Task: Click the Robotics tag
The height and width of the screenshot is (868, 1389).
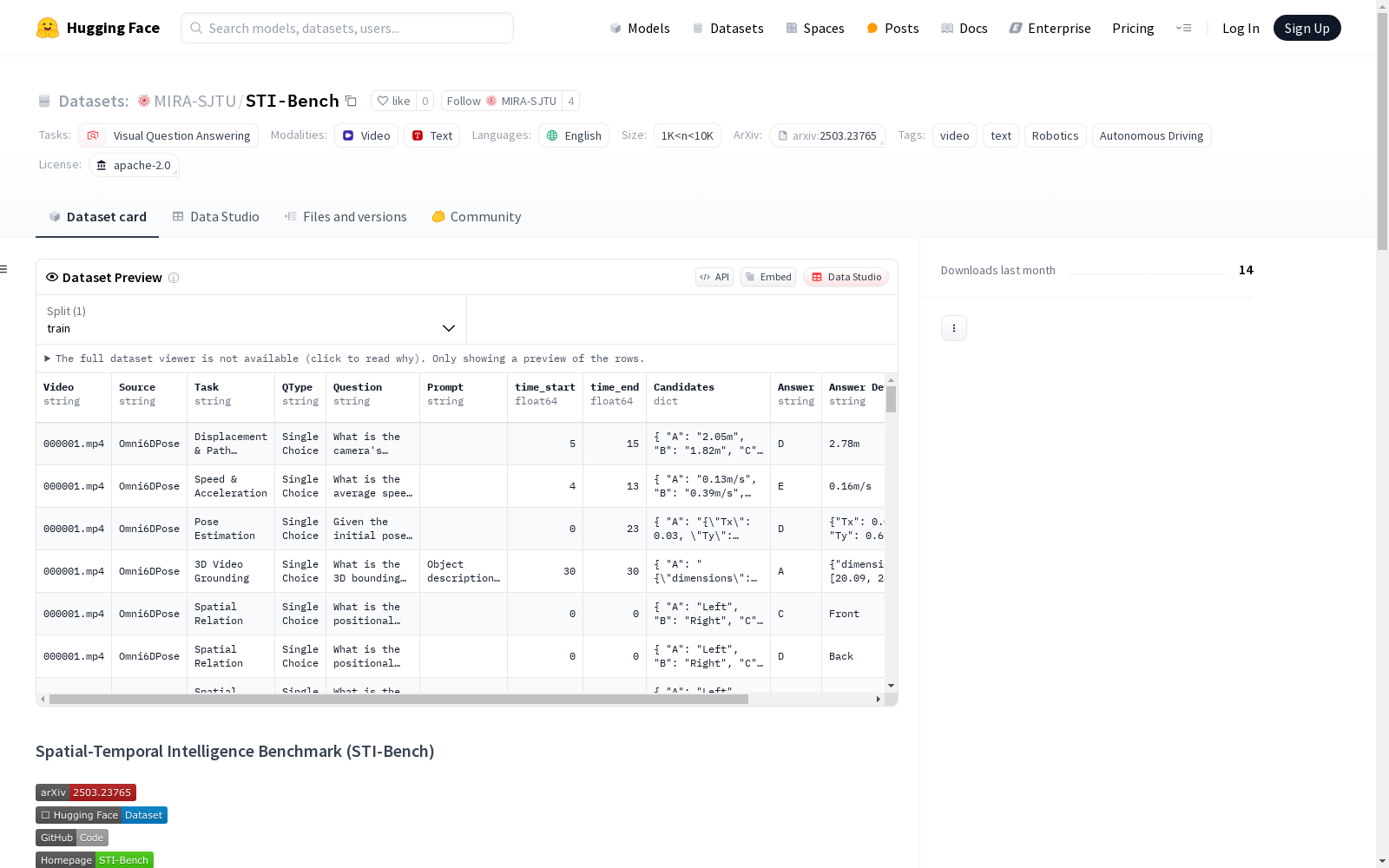Action: (1055, 135)
